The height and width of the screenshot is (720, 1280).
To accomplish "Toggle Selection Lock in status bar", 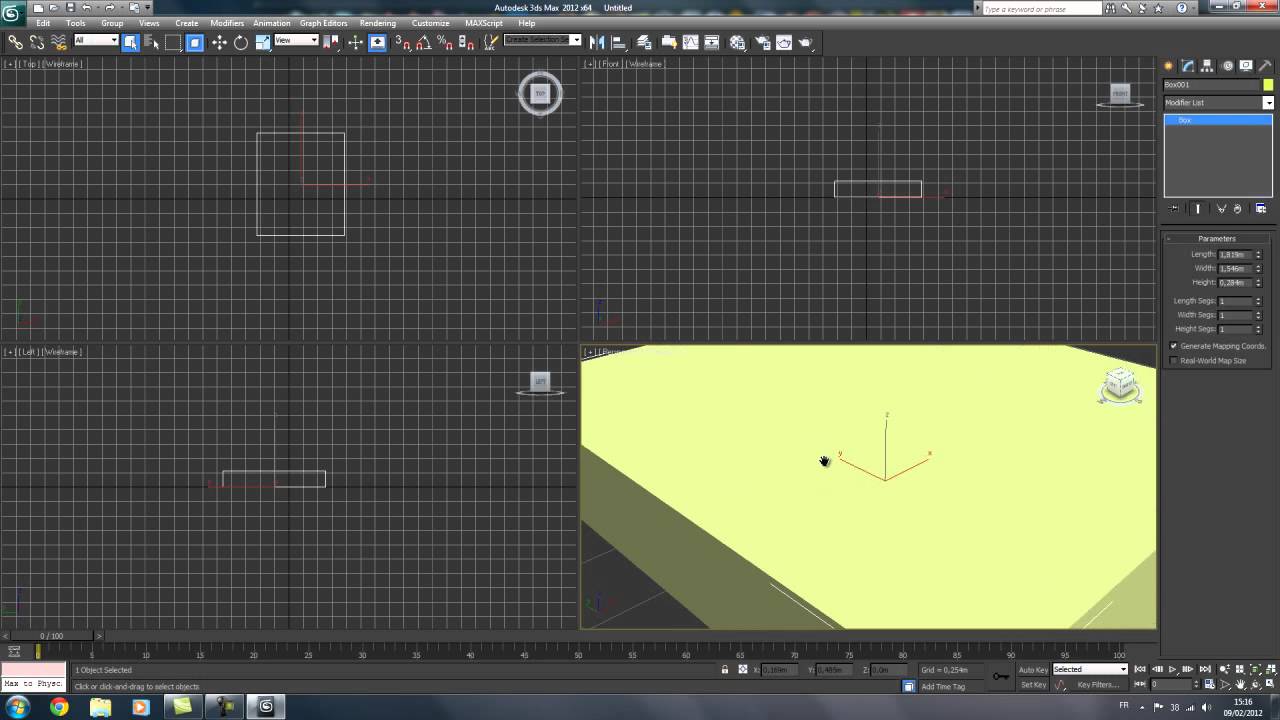I will point(725,669).
